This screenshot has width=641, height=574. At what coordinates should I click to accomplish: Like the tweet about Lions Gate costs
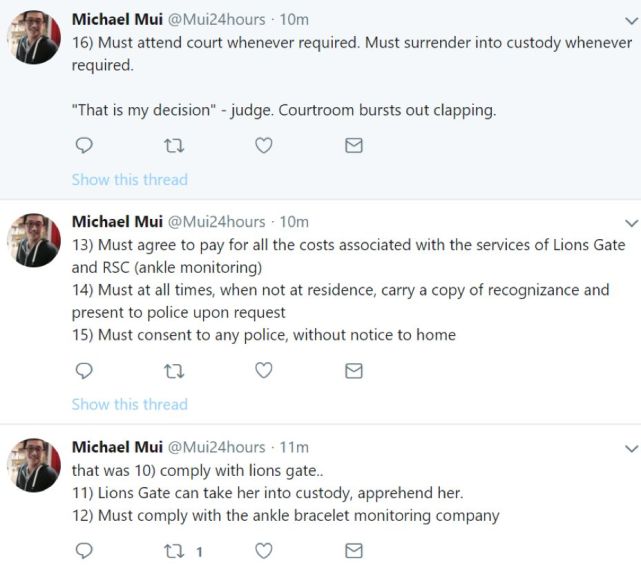tap(263, 371)
